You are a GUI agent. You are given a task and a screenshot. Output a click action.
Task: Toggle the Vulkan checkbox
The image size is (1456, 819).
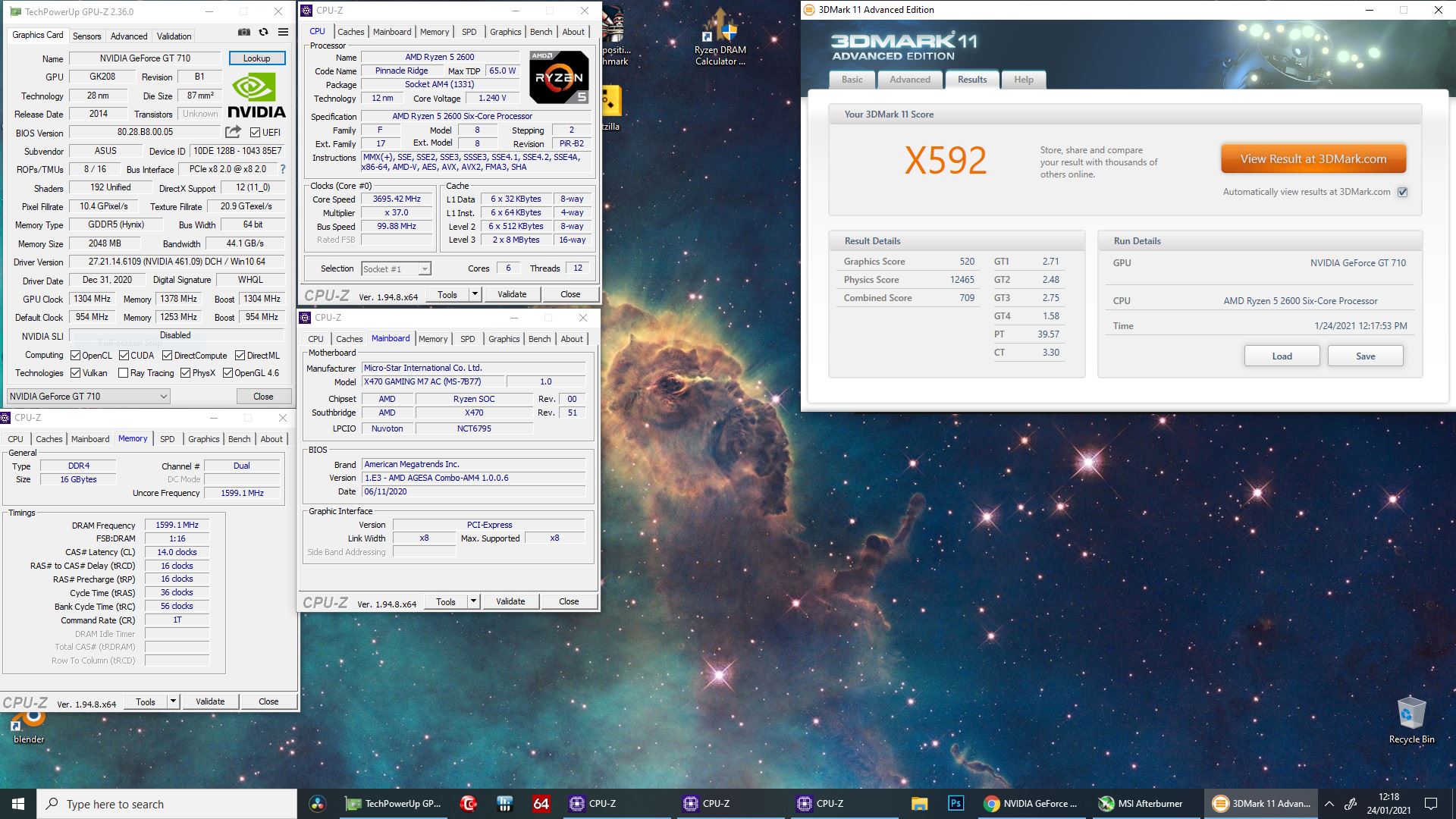pos(75,372)
